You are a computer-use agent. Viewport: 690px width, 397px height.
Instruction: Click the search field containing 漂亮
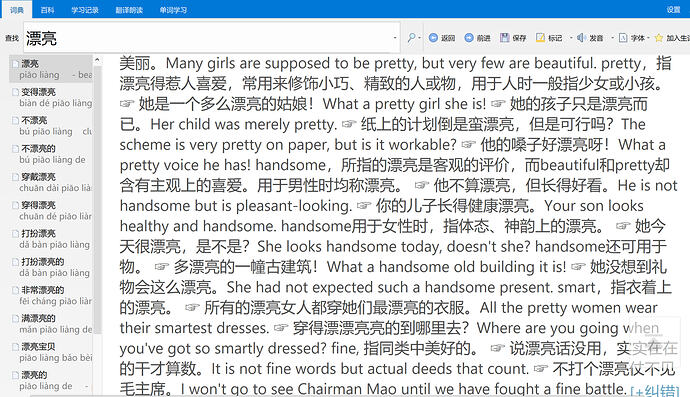(x=211, y=38)
